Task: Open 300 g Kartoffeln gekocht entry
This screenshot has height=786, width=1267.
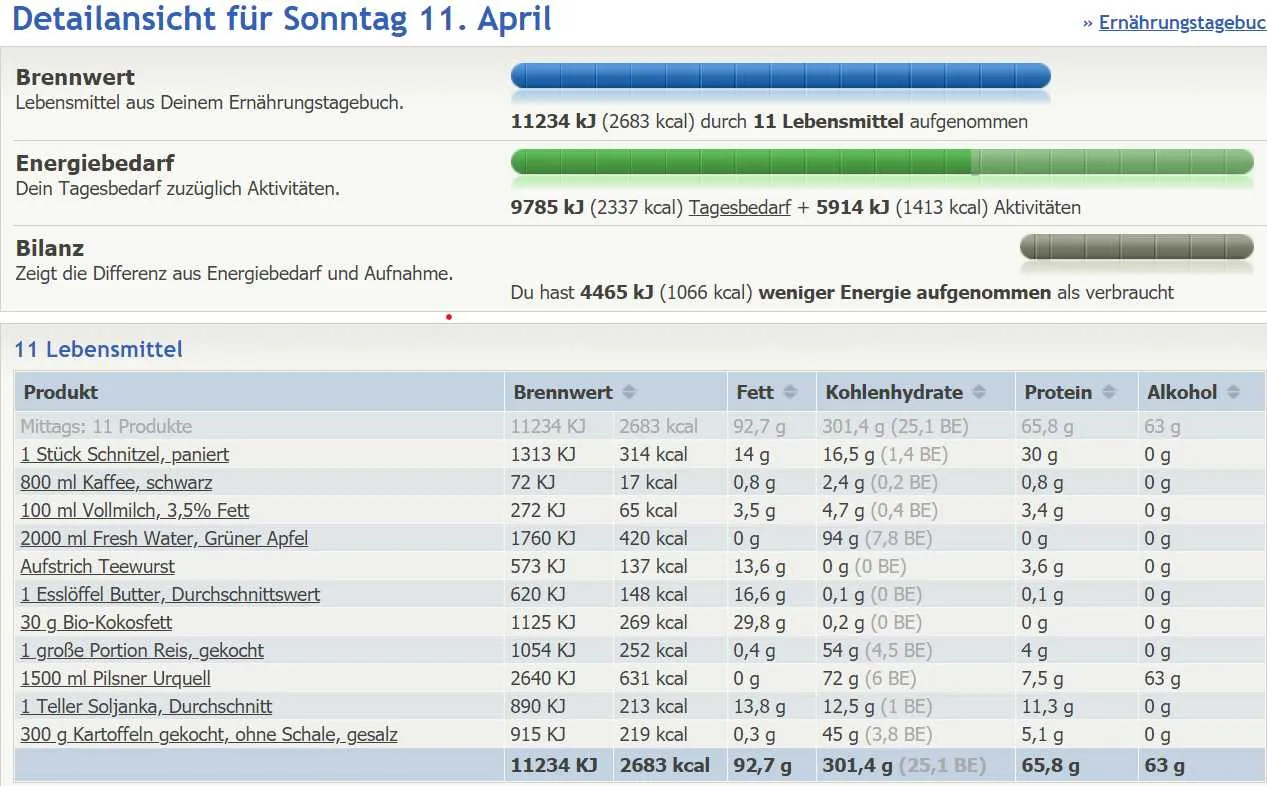Action: [x=209, y=734]
